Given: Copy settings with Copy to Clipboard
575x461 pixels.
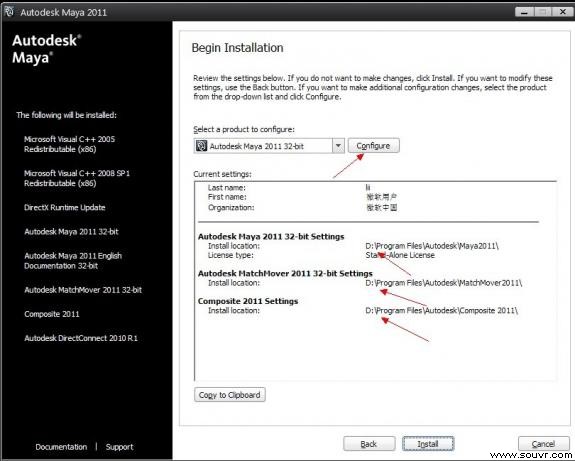Looking at the screenshot, I should (x=230, y=395).
